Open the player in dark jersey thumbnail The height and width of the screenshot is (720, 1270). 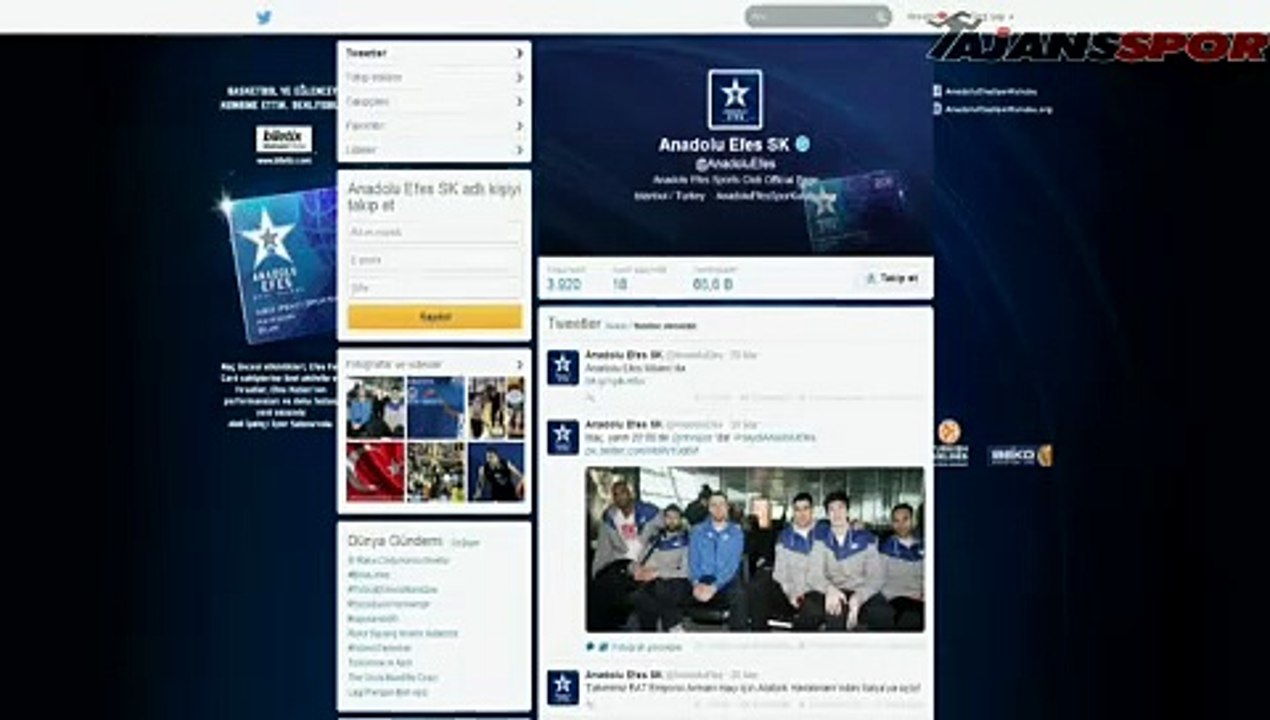[x=496, y=472]
